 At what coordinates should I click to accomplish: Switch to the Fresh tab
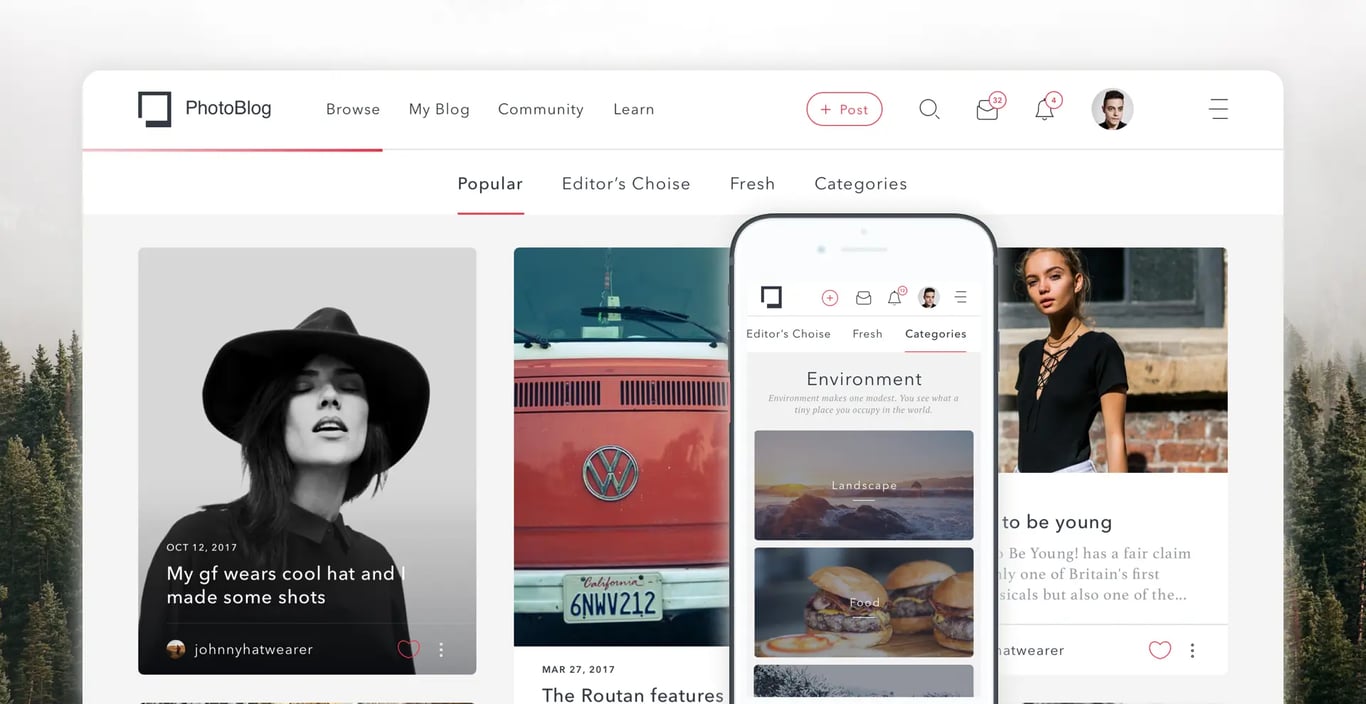pyautogui.click(x=752, y=183)
